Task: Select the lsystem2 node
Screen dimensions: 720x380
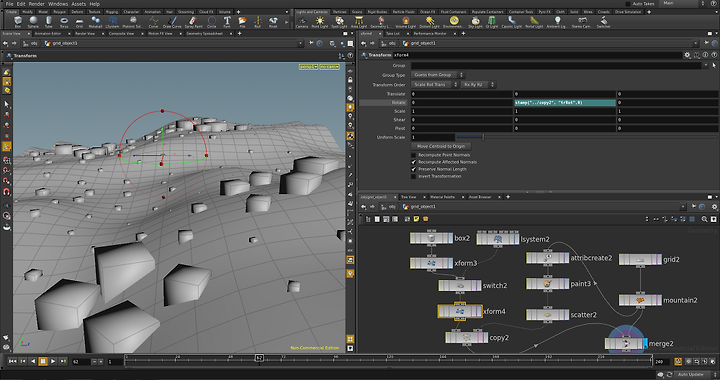Action: pos(498,239)
